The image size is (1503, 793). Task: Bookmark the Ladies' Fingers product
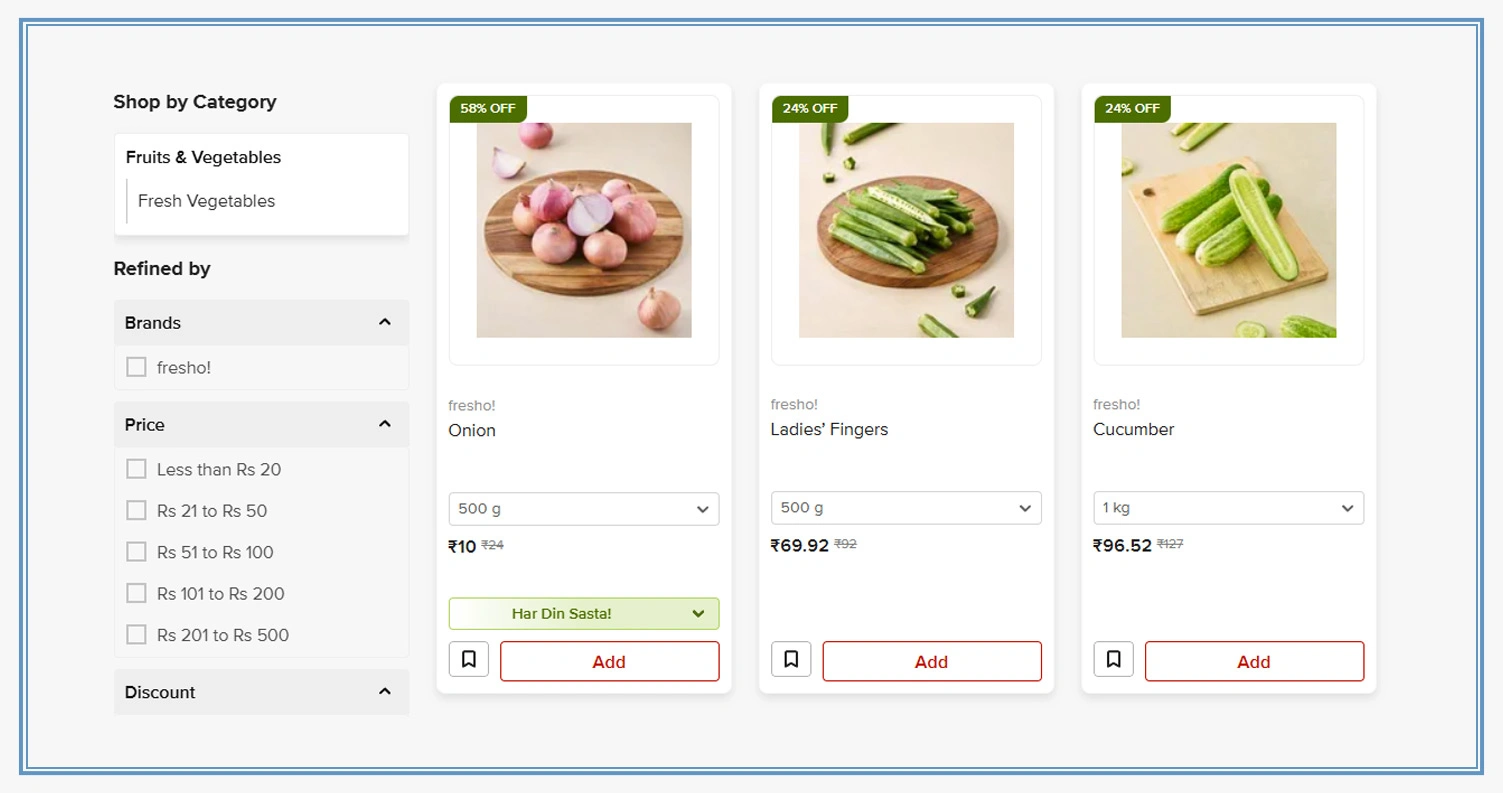[x=790, y=659]
